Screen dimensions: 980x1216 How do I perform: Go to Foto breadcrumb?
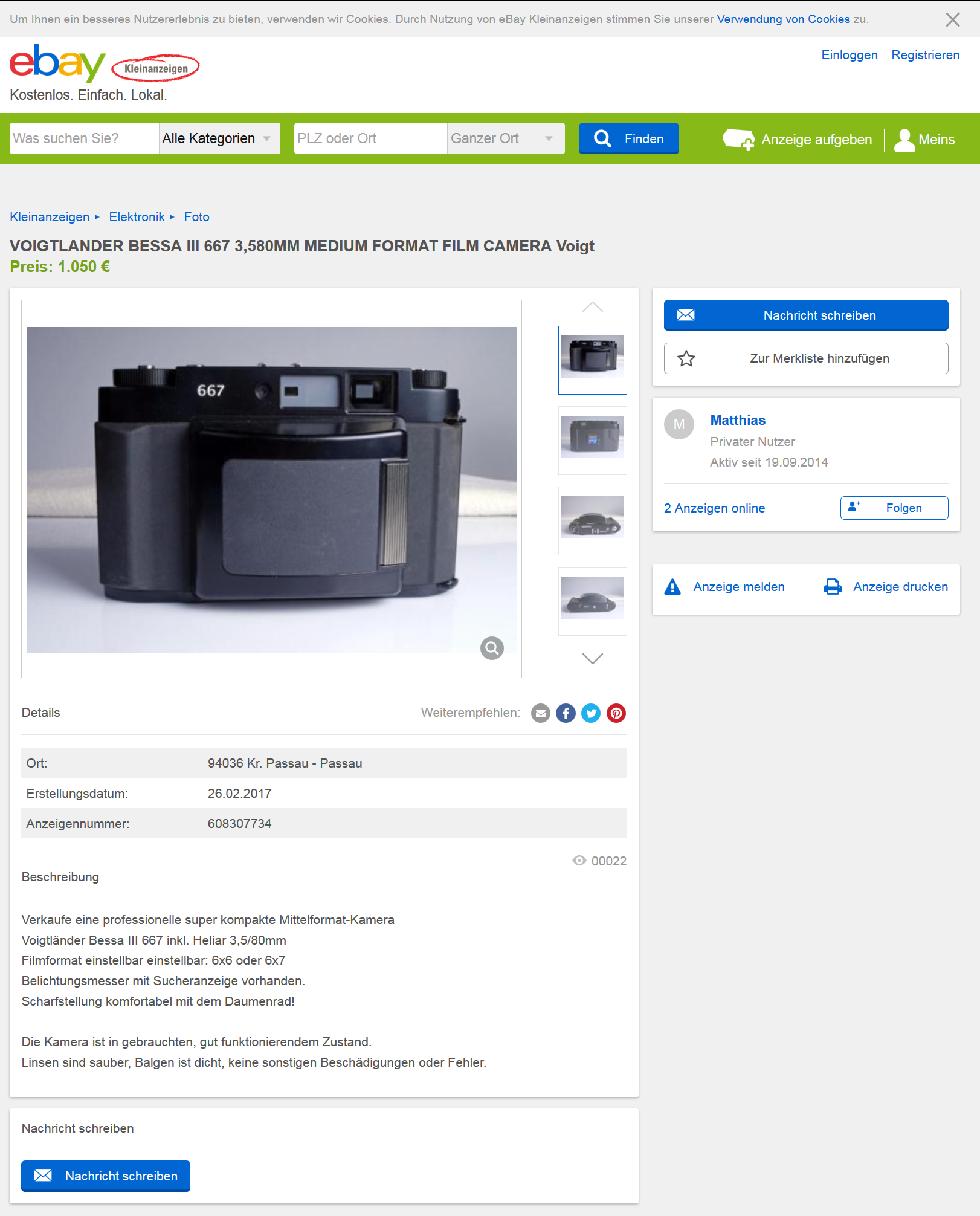point(197,217)
